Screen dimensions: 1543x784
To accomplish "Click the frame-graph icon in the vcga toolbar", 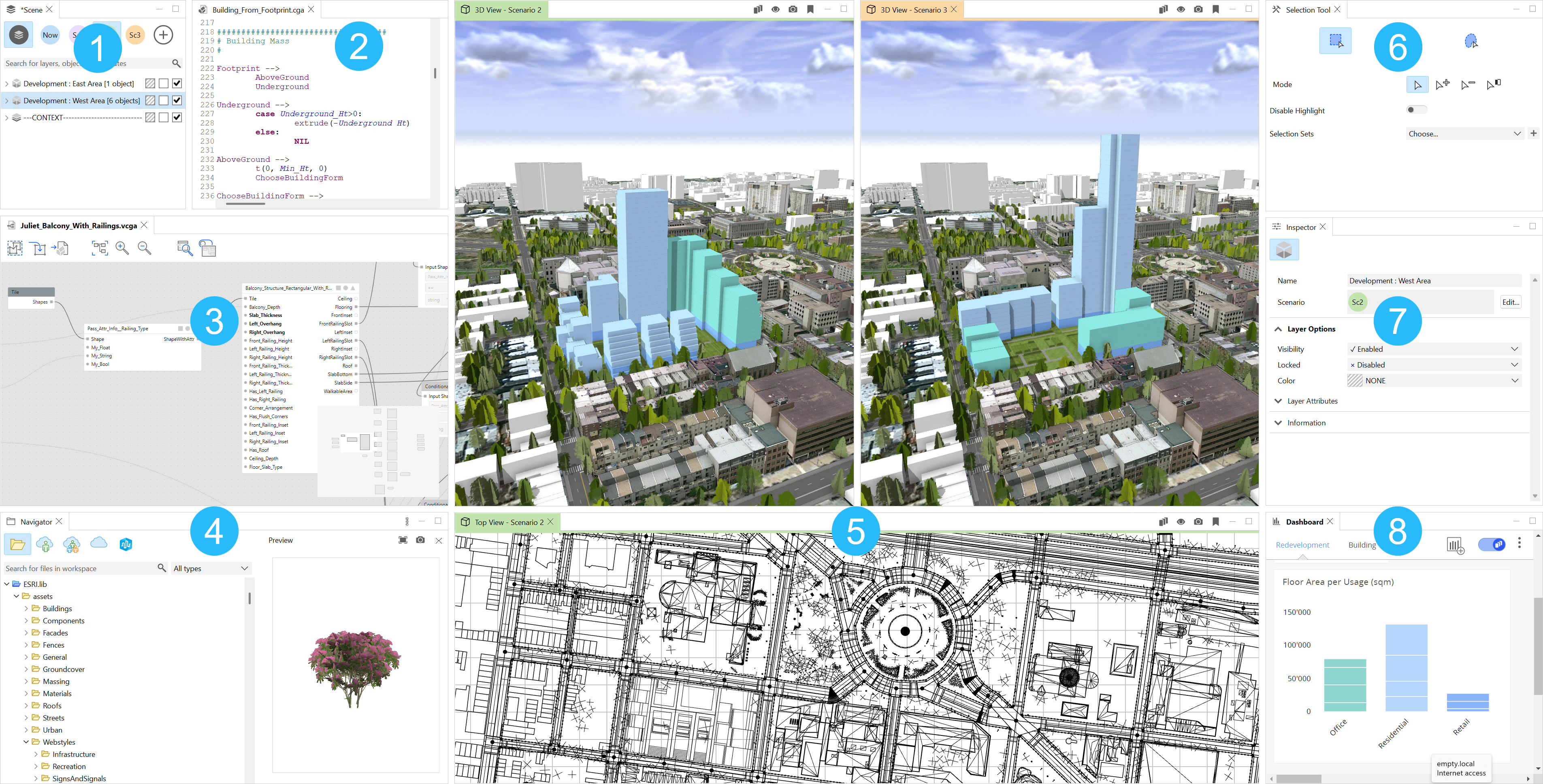I will (100, 249).
